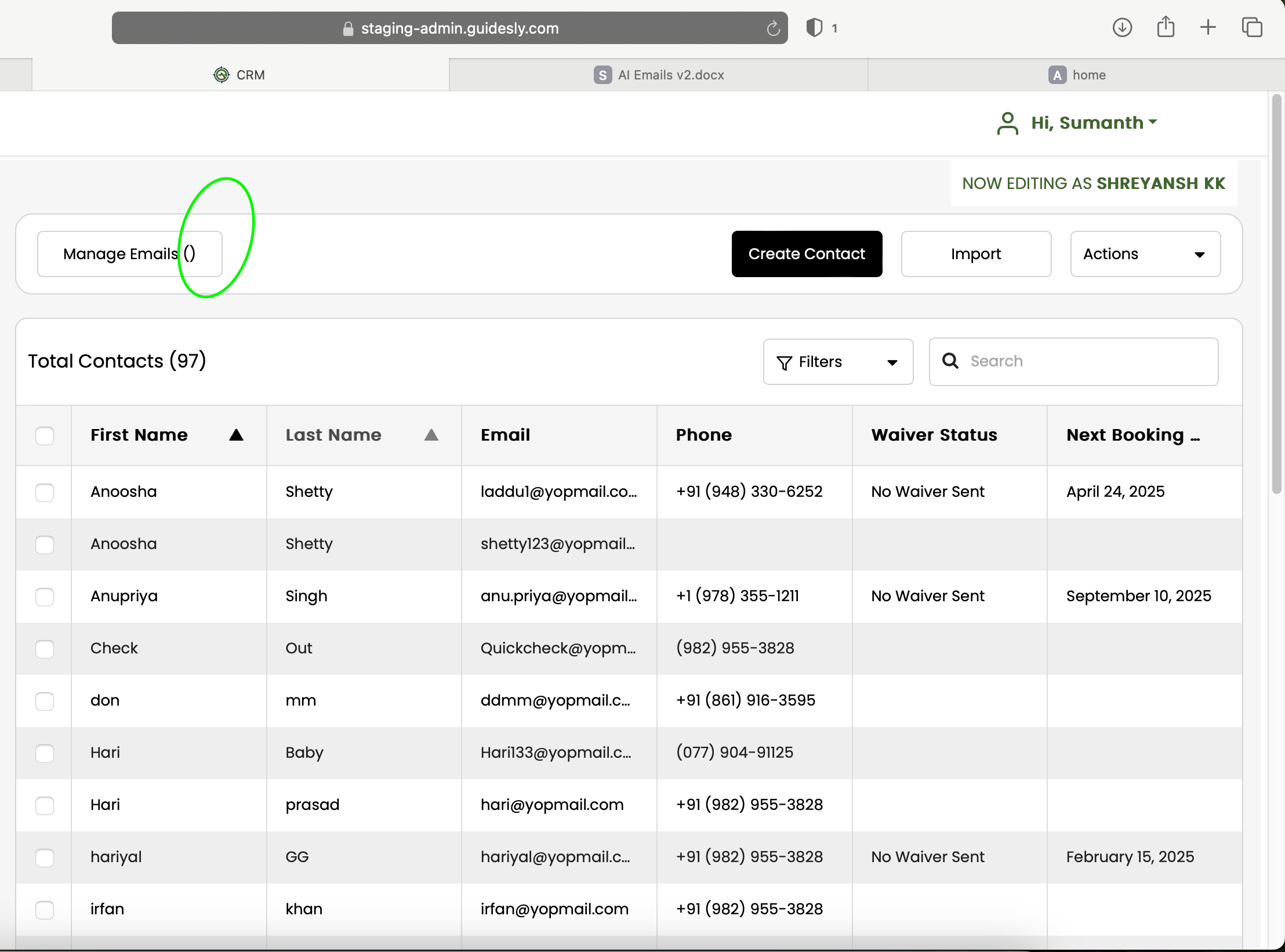
Task: Click the user profile icon
Action: click(1007, 123)
